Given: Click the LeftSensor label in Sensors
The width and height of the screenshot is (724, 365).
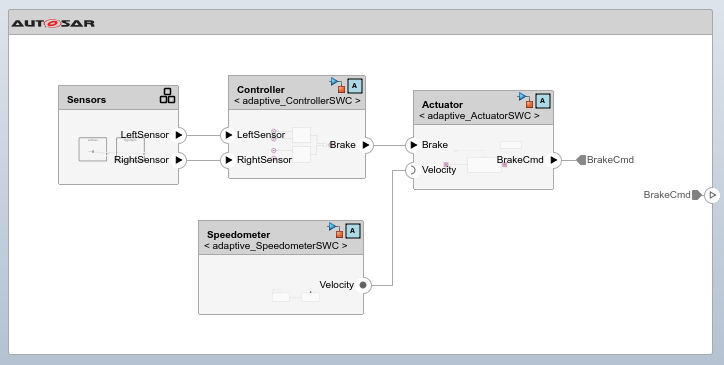Looking at the screenshot, I should tap(145, 135).
